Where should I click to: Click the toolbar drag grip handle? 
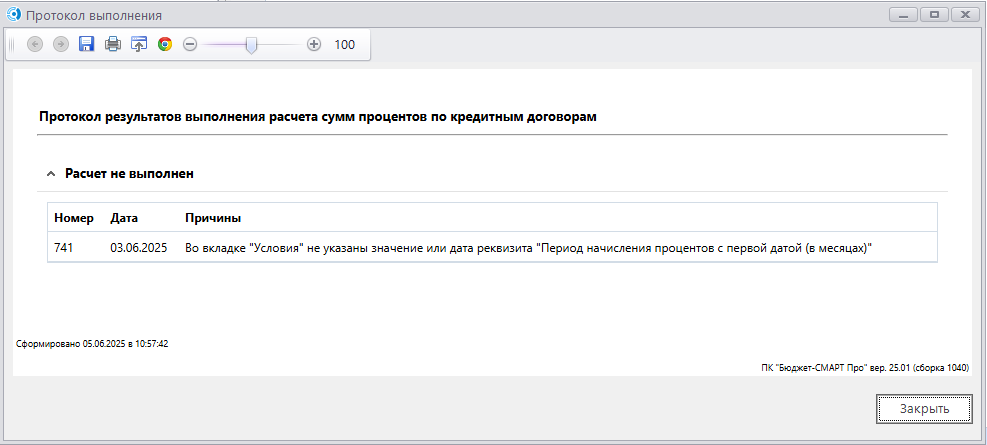(12, 44)
